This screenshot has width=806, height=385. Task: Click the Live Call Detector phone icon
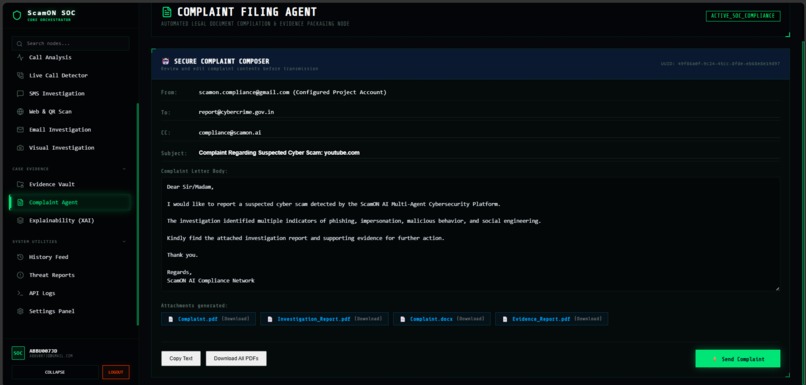[x=20, y=76]
